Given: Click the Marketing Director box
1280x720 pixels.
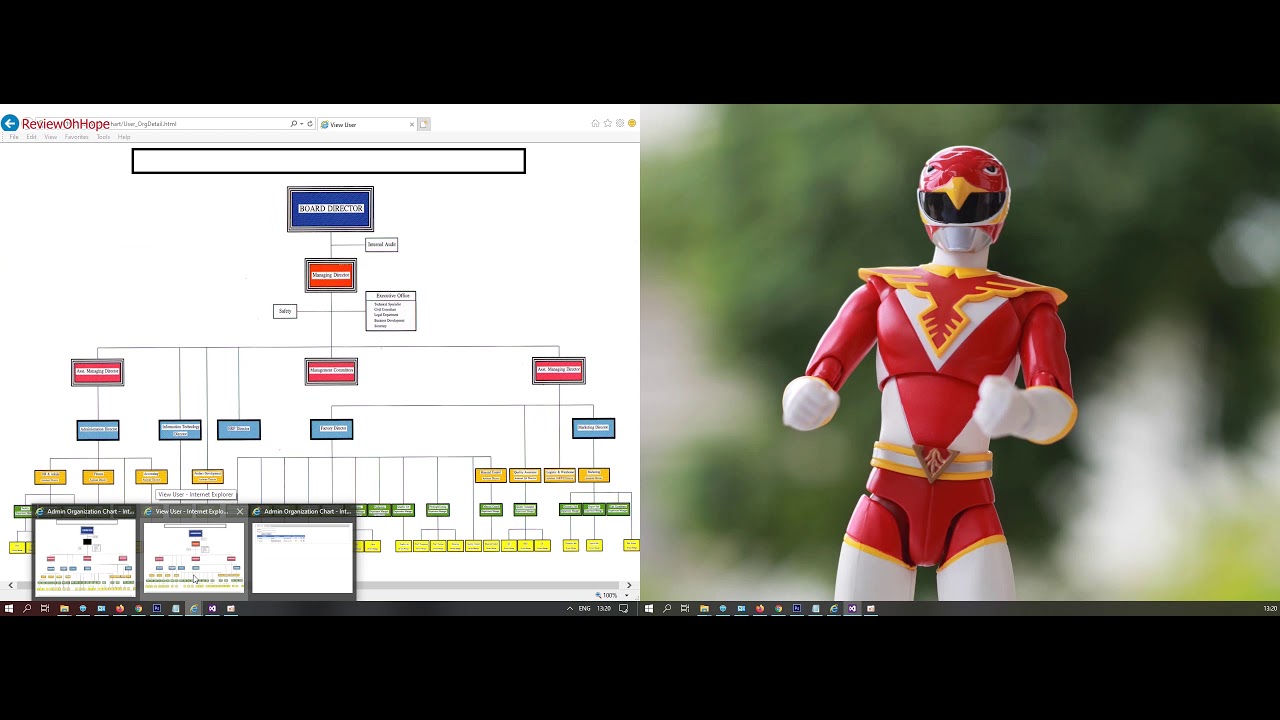Looking at the screenshot, I should (594, 428).
